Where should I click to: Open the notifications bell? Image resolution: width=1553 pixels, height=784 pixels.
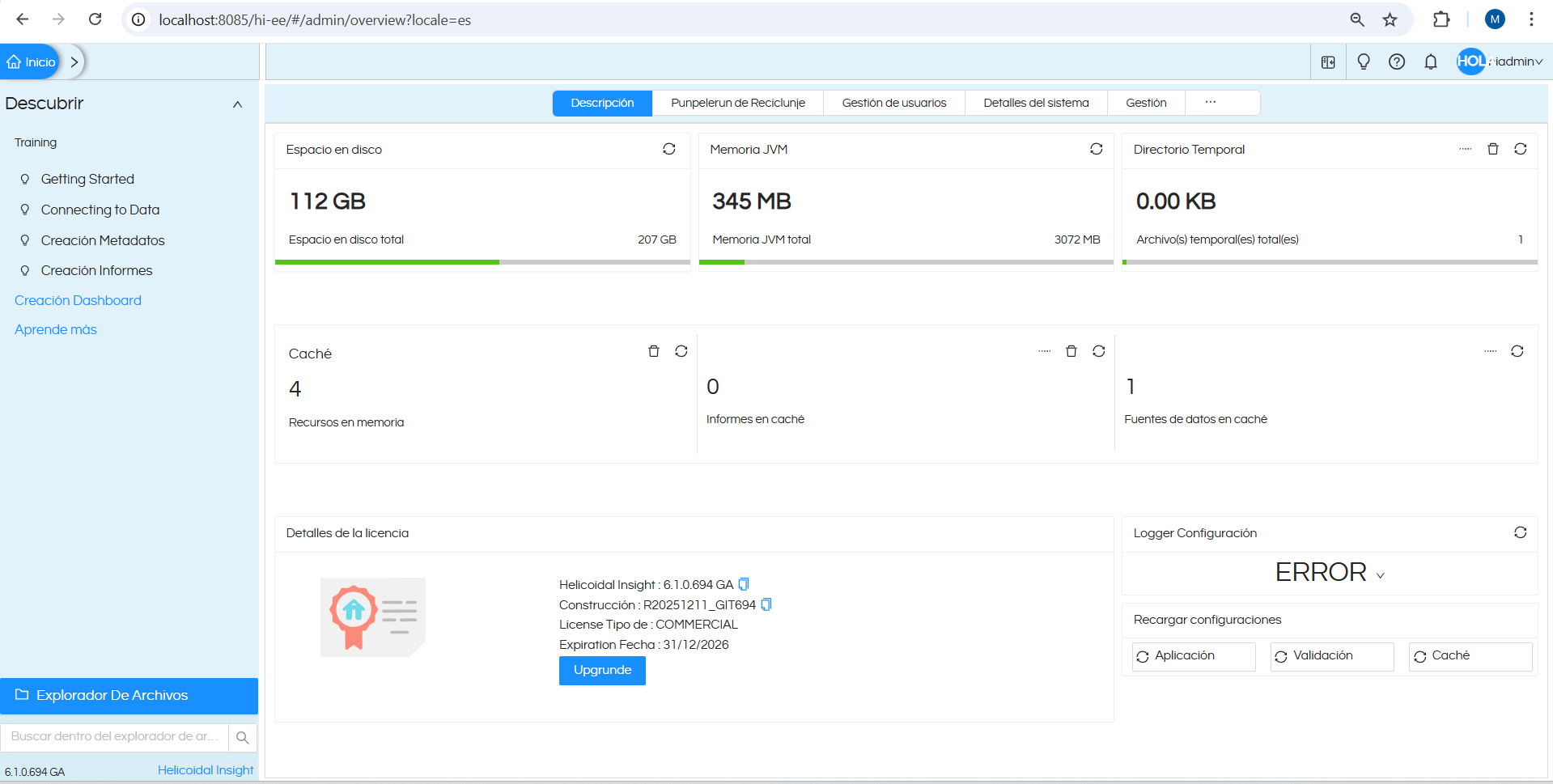(x=1430, y=62)
